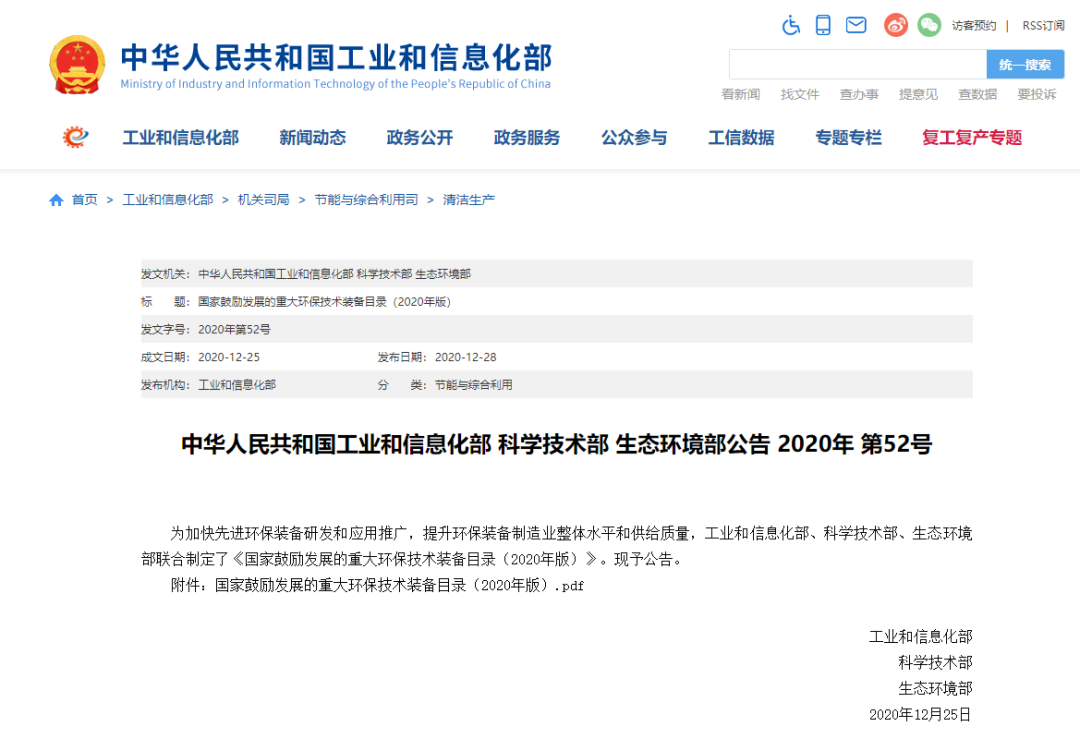Select 查办事 quick link
Image resolution: width=1080 pixels, height=751 pixels.
(x=859, y=94)
